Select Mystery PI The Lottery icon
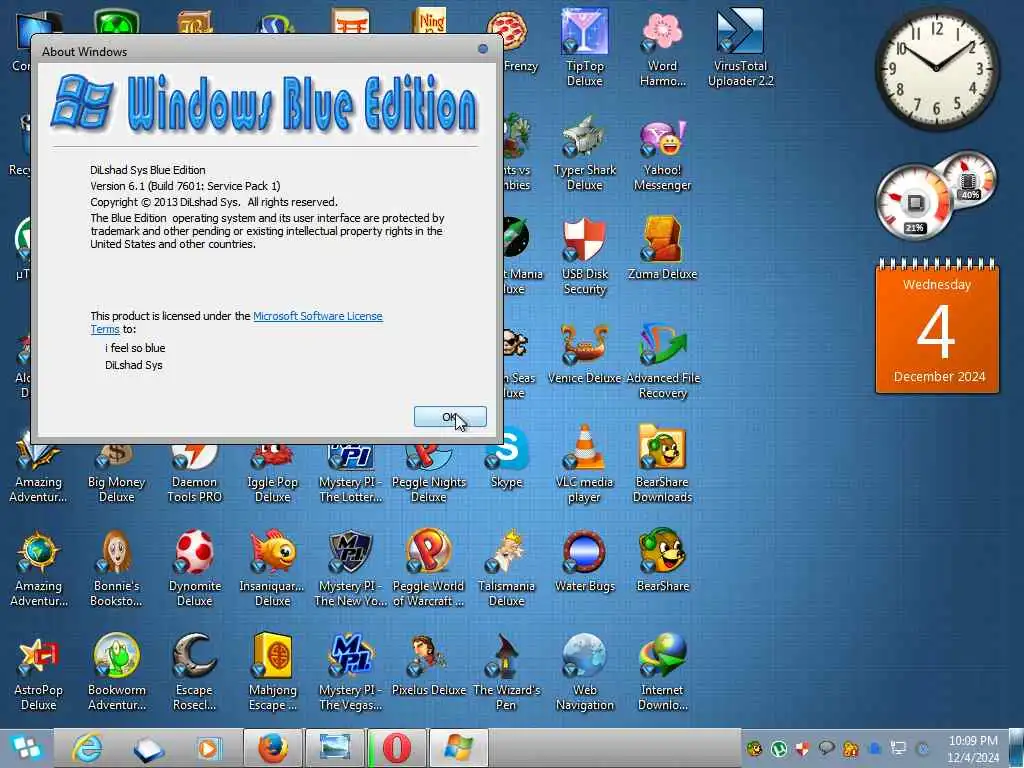Image resolution: width=1024 pixels, height=768 pixels. [x=351, y=472]
